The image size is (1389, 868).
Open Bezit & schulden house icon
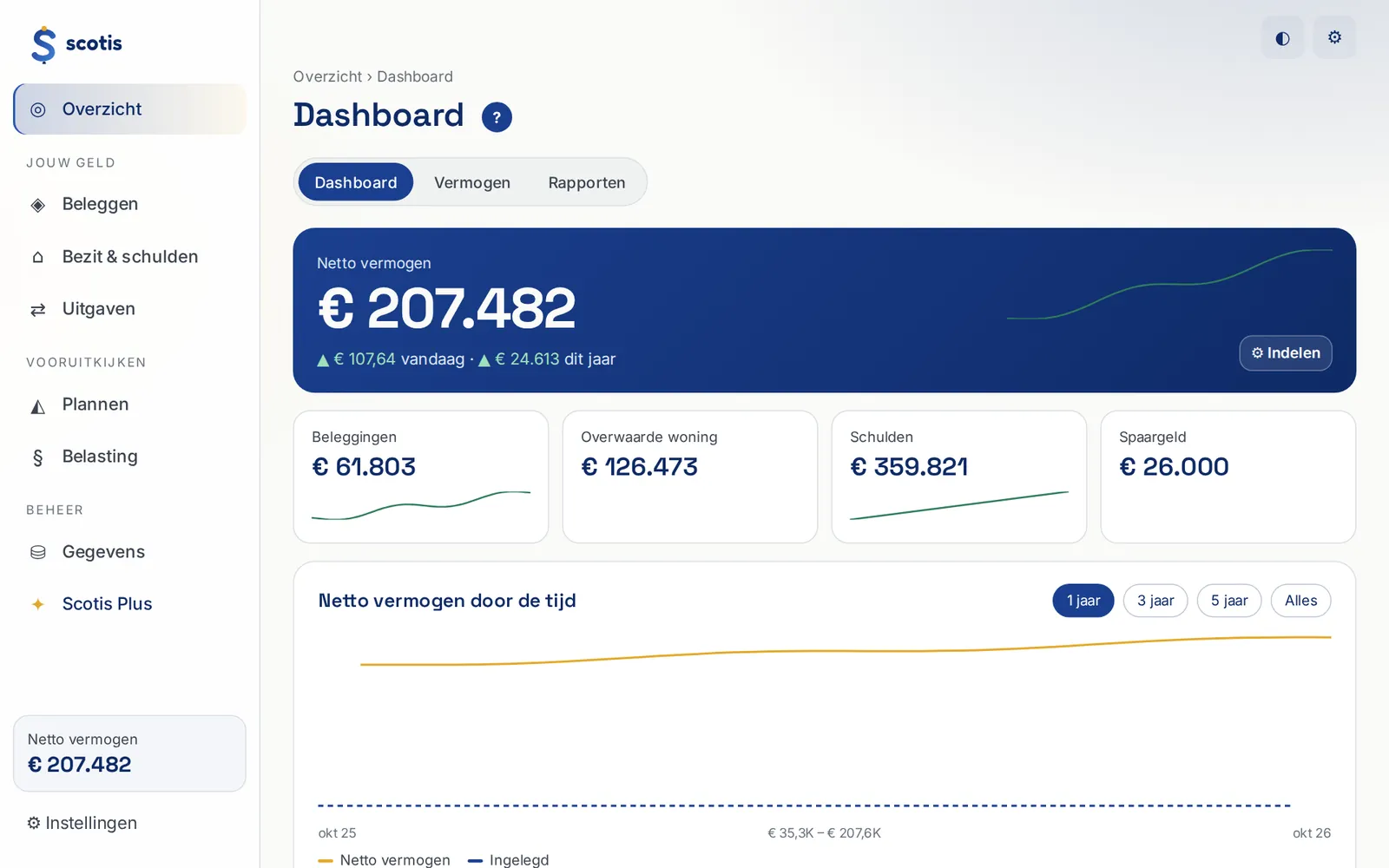[38, 257]
